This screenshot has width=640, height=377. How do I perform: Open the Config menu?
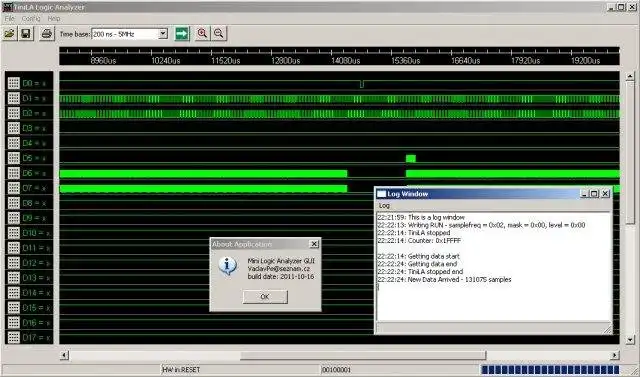point(31,19)
